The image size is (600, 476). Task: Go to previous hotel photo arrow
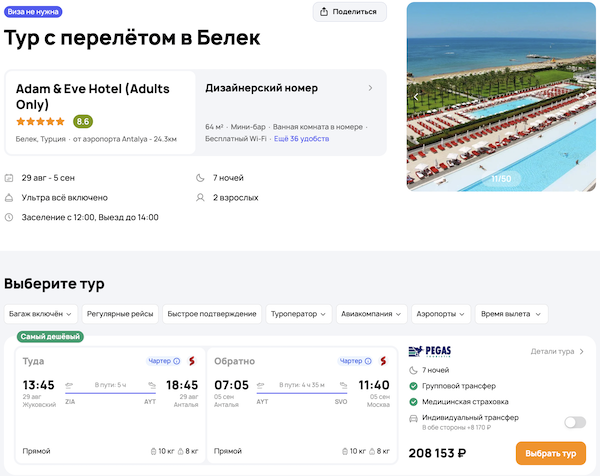point(416,96)
